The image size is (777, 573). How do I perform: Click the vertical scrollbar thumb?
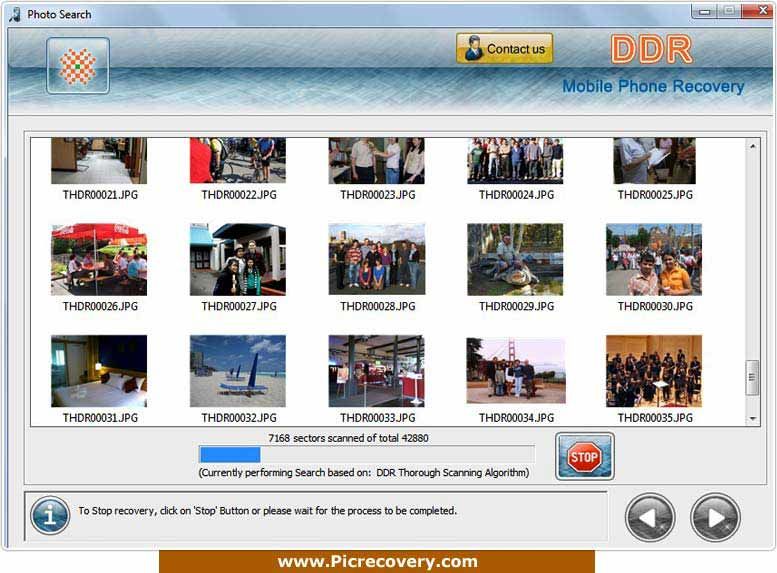(x=752, y=378)
